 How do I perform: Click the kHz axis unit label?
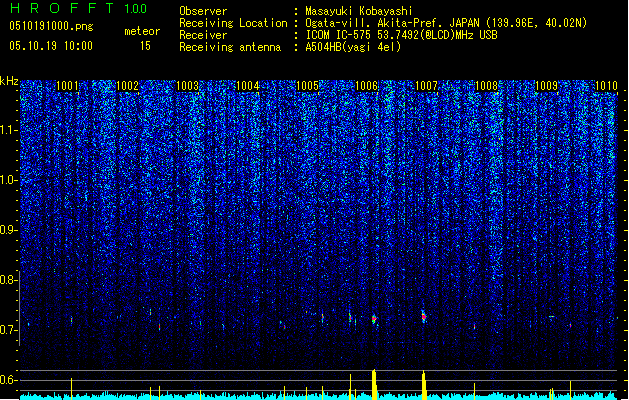click(9, 81)
